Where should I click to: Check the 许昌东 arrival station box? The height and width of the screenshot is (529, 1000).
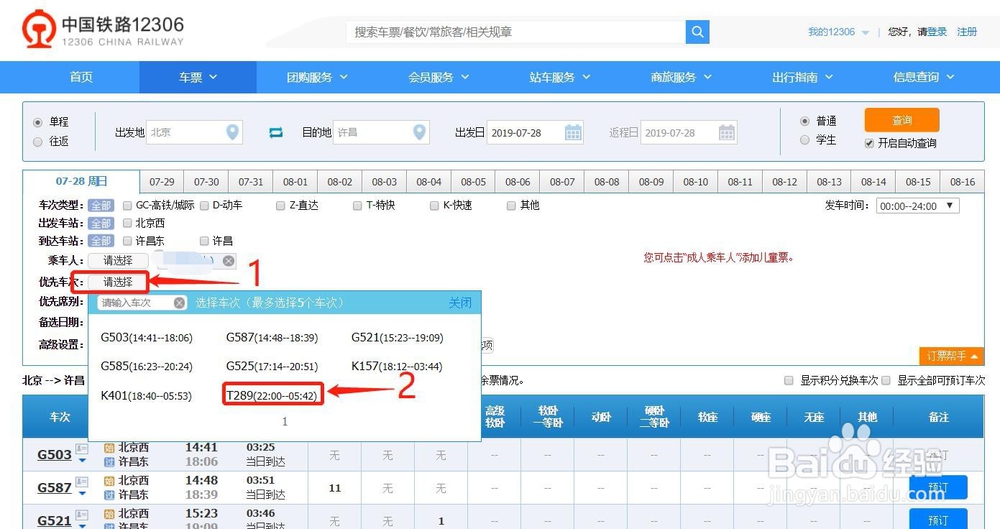[x=128, y=241]
